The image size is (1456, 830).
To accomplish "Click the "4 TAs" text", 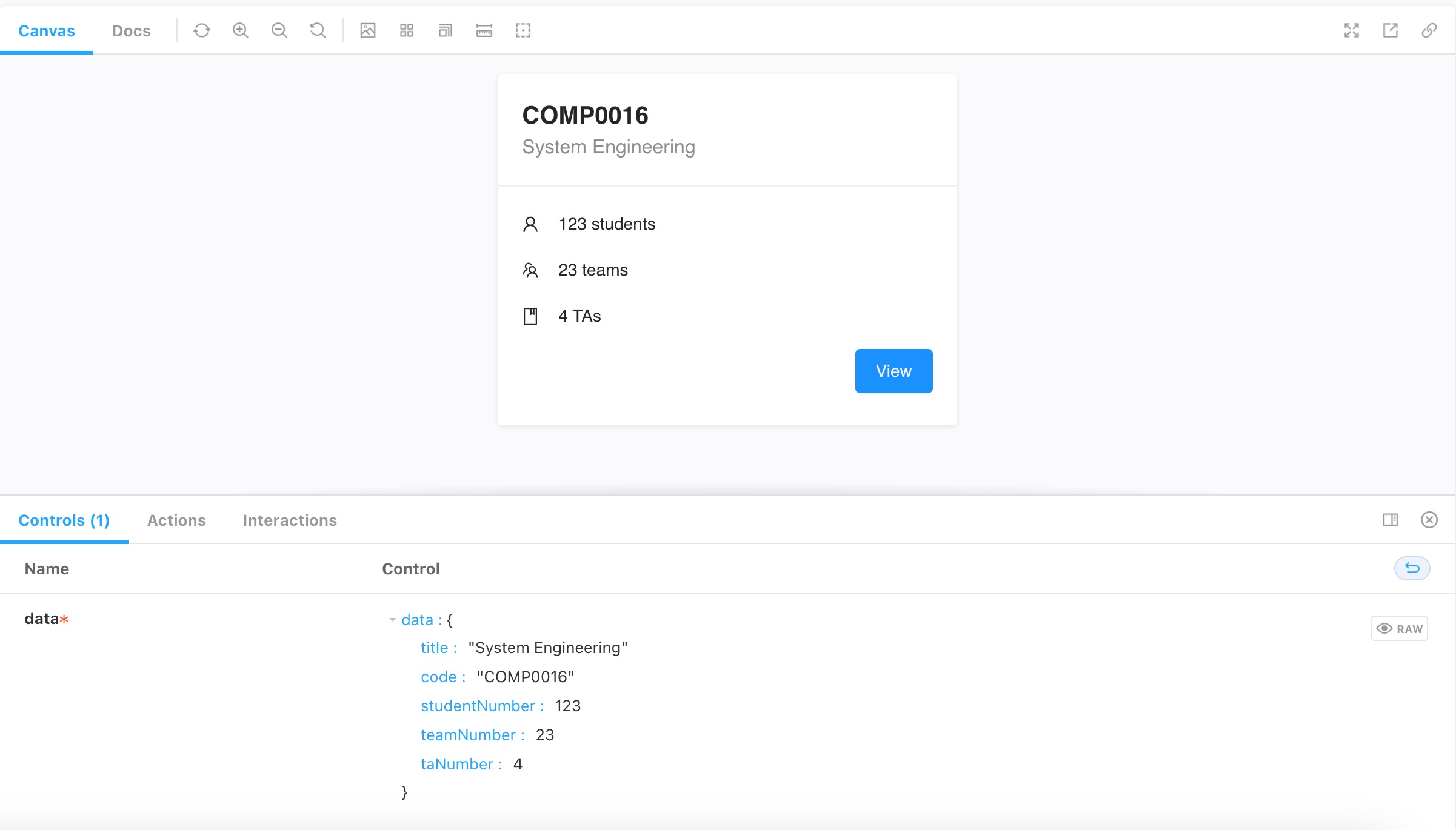I will tap(579, 316).
